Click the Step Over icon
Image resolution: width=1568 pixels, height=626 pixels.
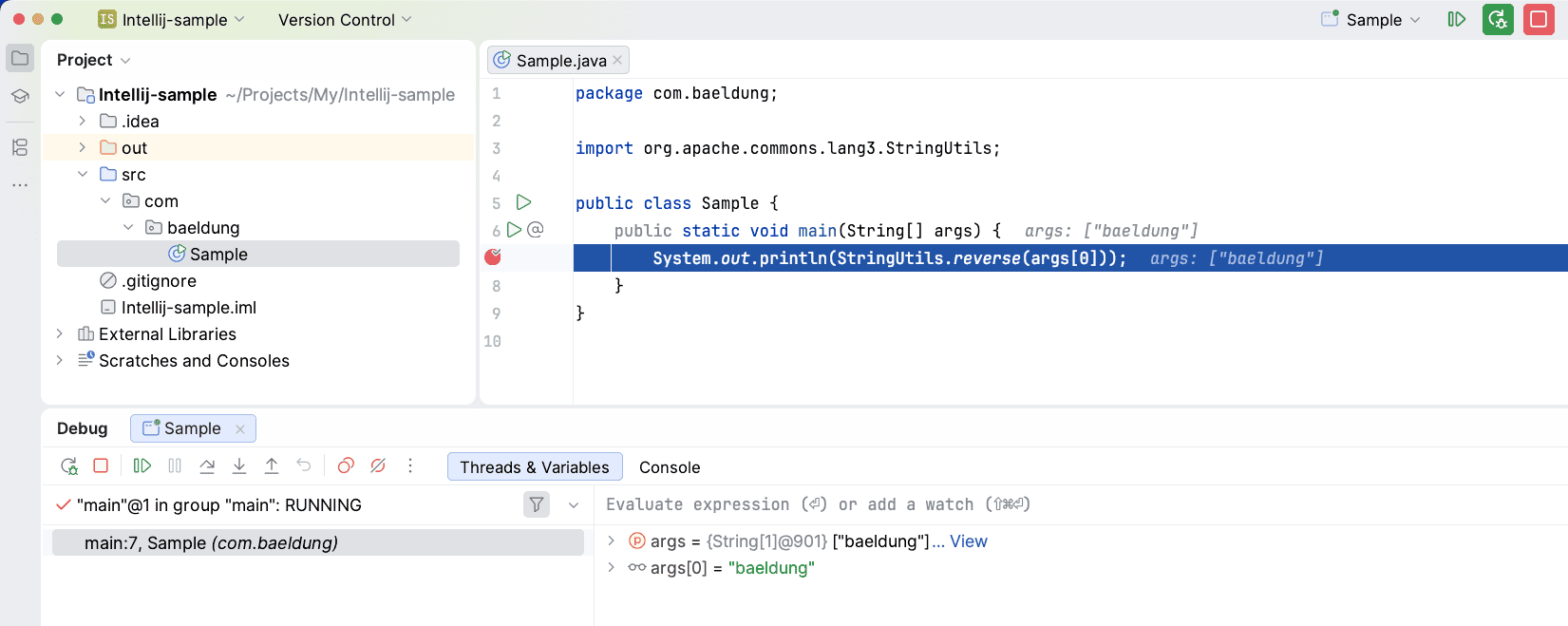coord(207,465)
